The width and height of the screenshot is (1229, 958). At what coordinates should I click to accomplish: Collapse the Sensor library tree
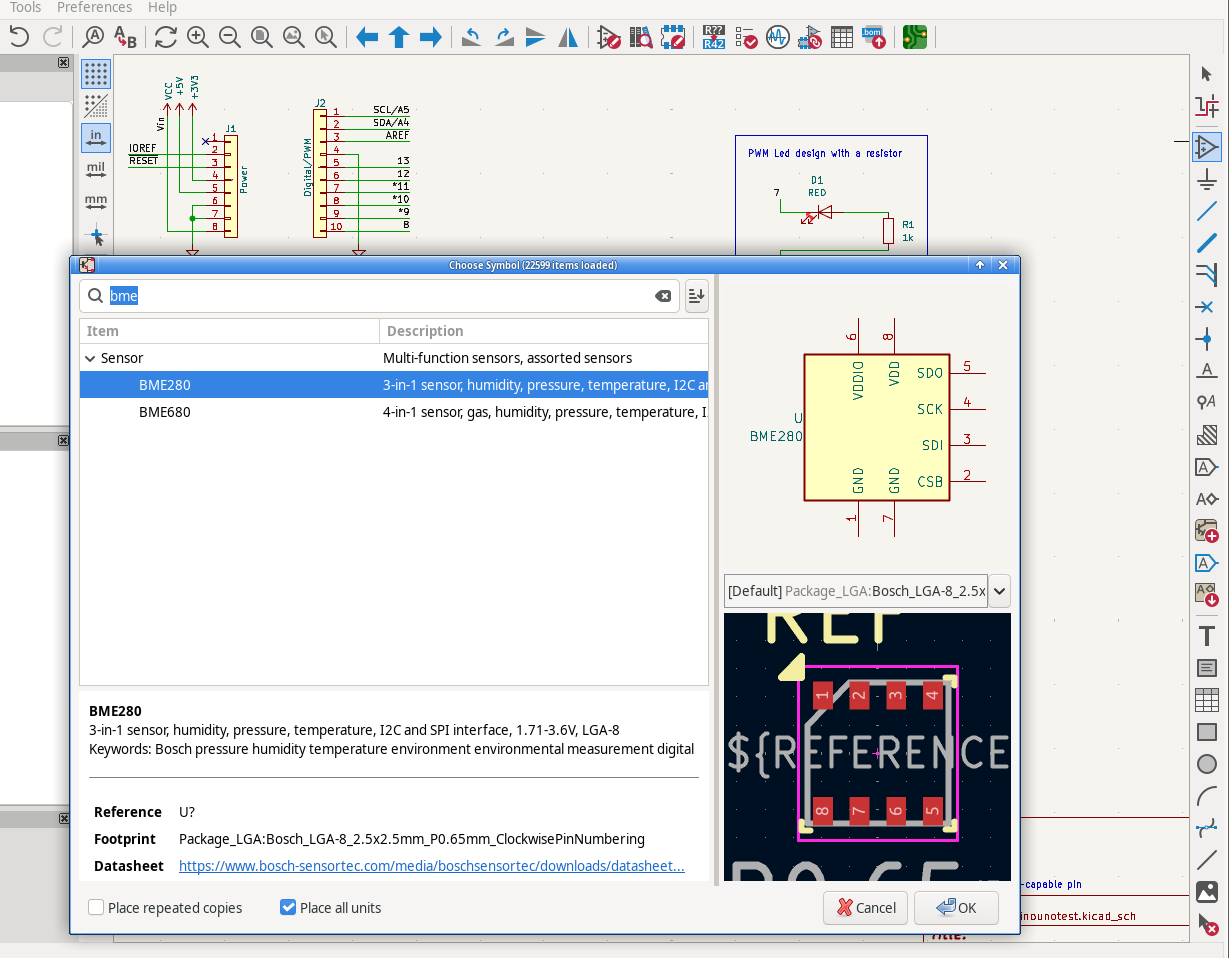coord(90,358)
